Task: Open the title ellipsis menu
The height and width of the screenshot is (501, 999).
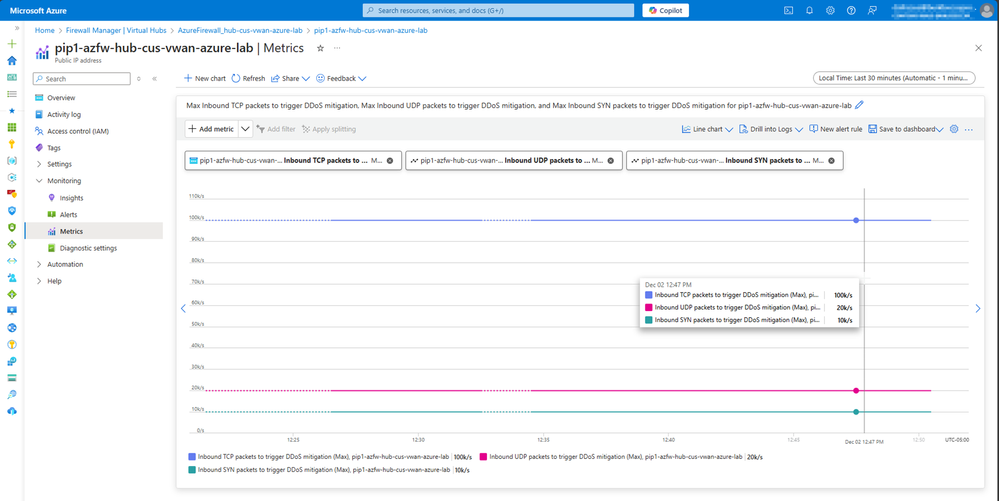Action: [337, 48]
